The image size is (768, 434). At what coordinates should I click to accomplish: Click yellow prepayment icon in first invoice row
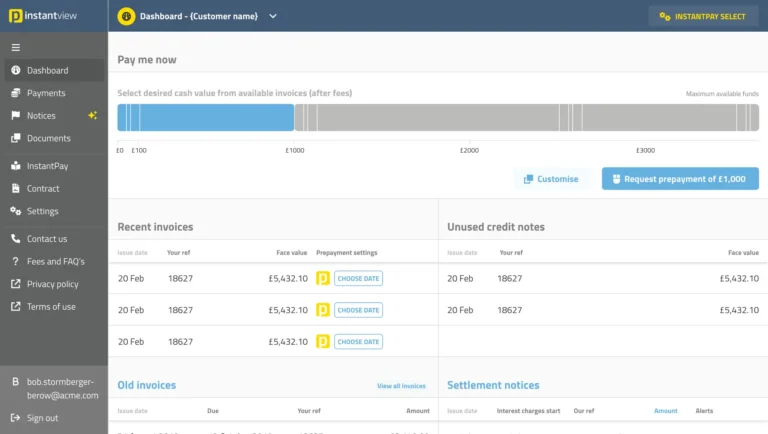click(x=323, y=278)
